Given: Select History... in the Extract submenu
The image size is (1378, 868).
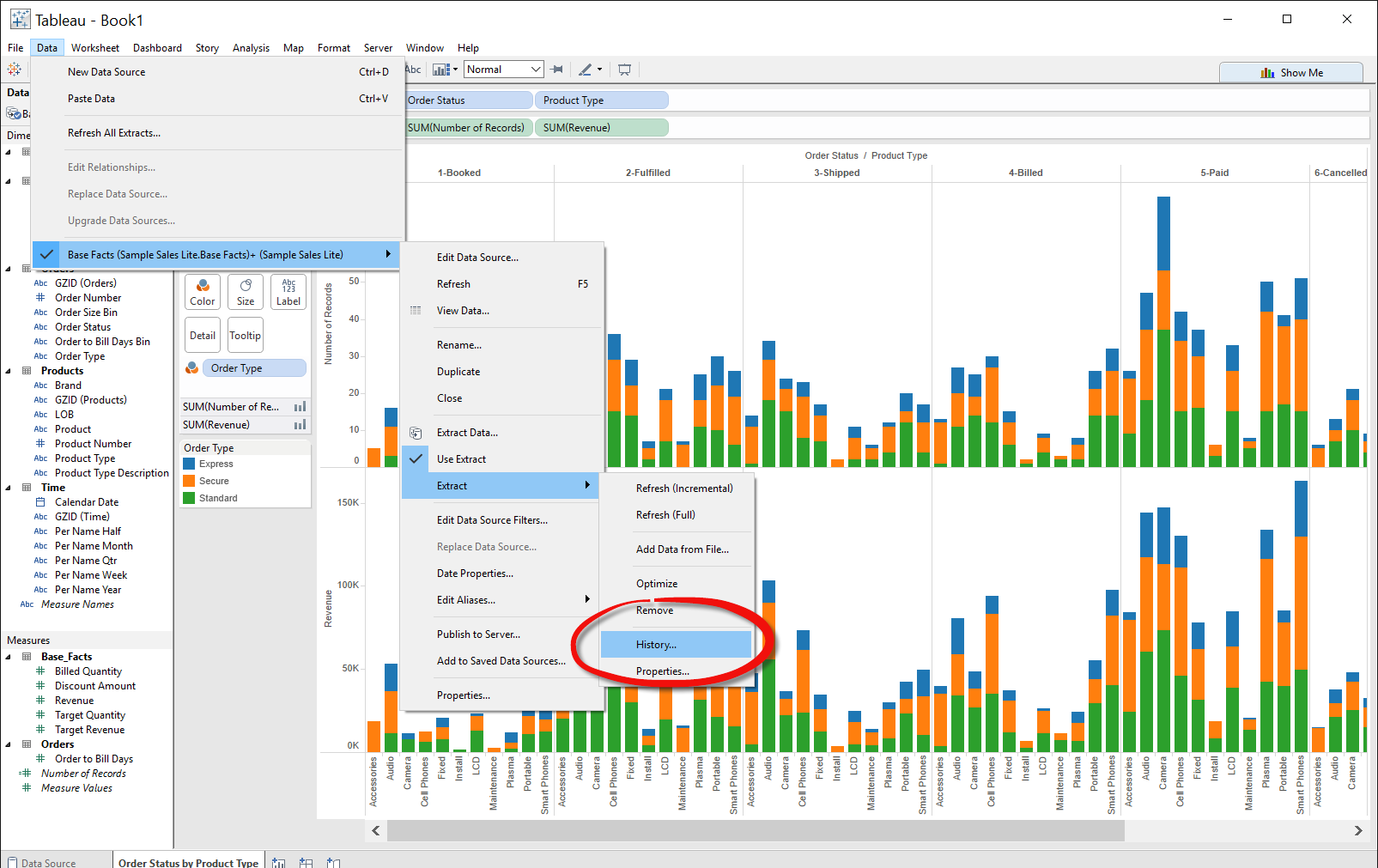Looking at the screenshot, I should [676, 645].
